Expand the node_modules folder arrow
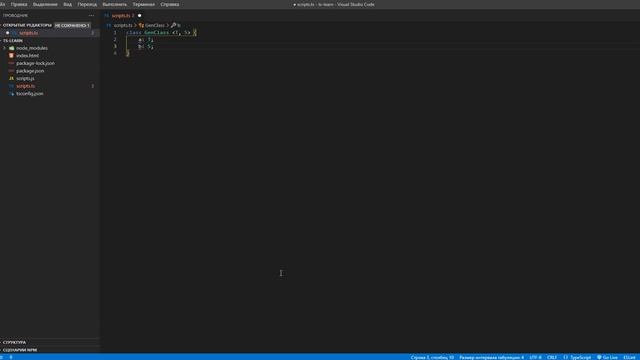 (4, 48)
